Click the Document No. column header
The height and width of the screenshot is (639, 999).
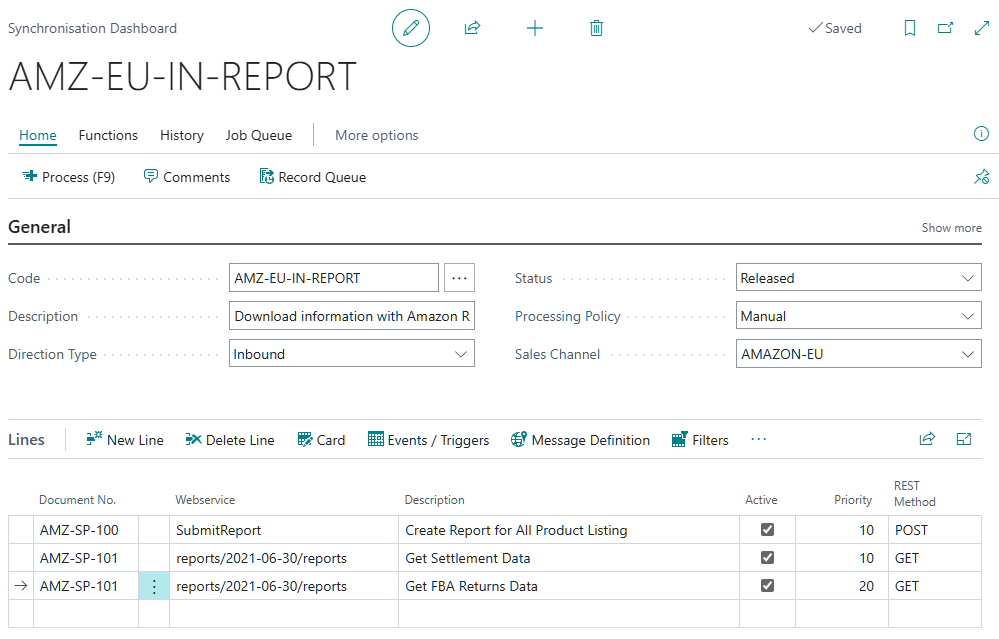[x=78, y=499]
